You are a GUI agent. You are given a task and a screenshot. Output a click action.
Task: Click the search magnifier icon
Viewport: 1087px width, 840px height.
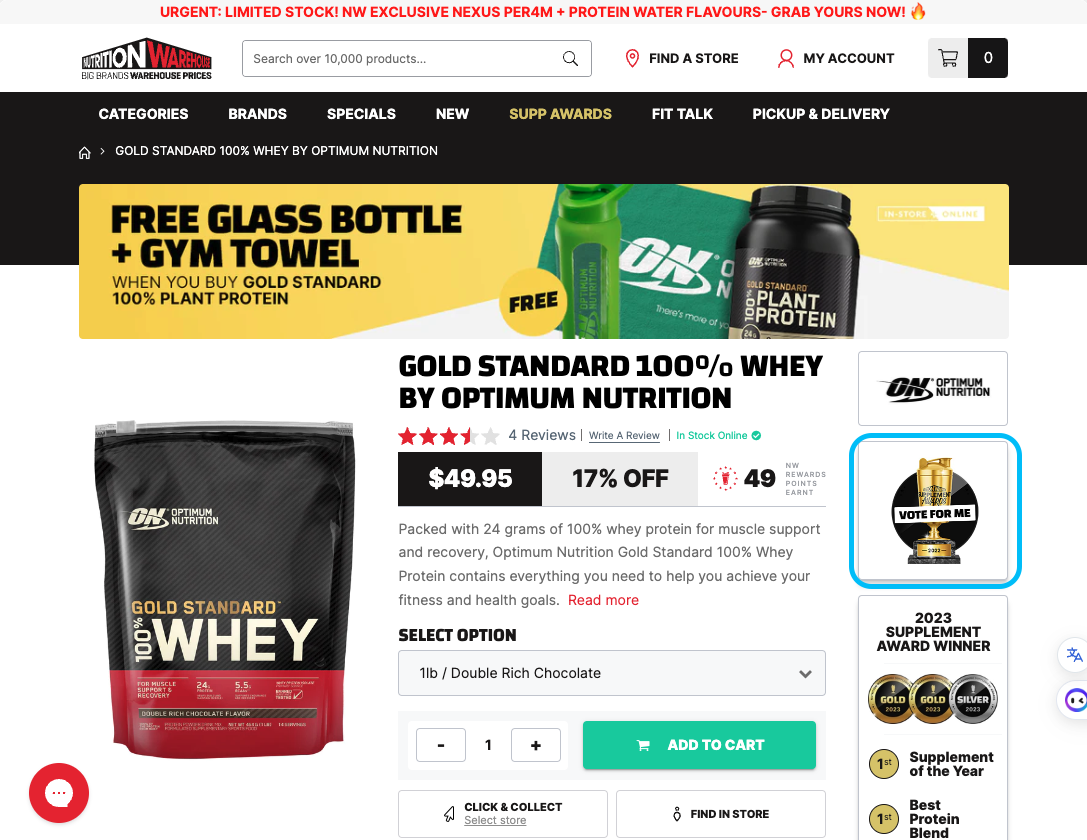[570, 59]
